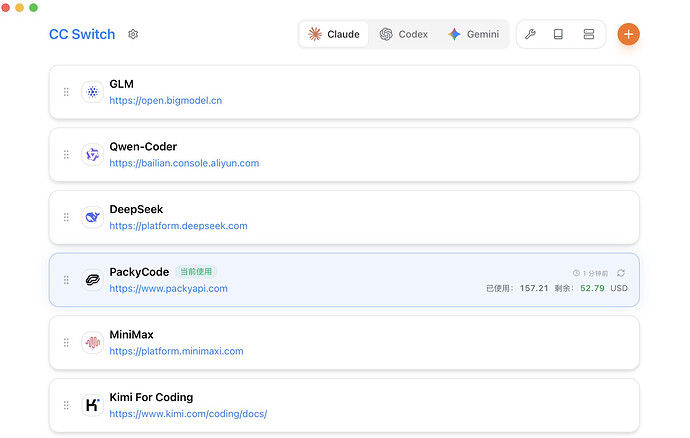Open the platform.minimaxi.com link

[176, 351]
